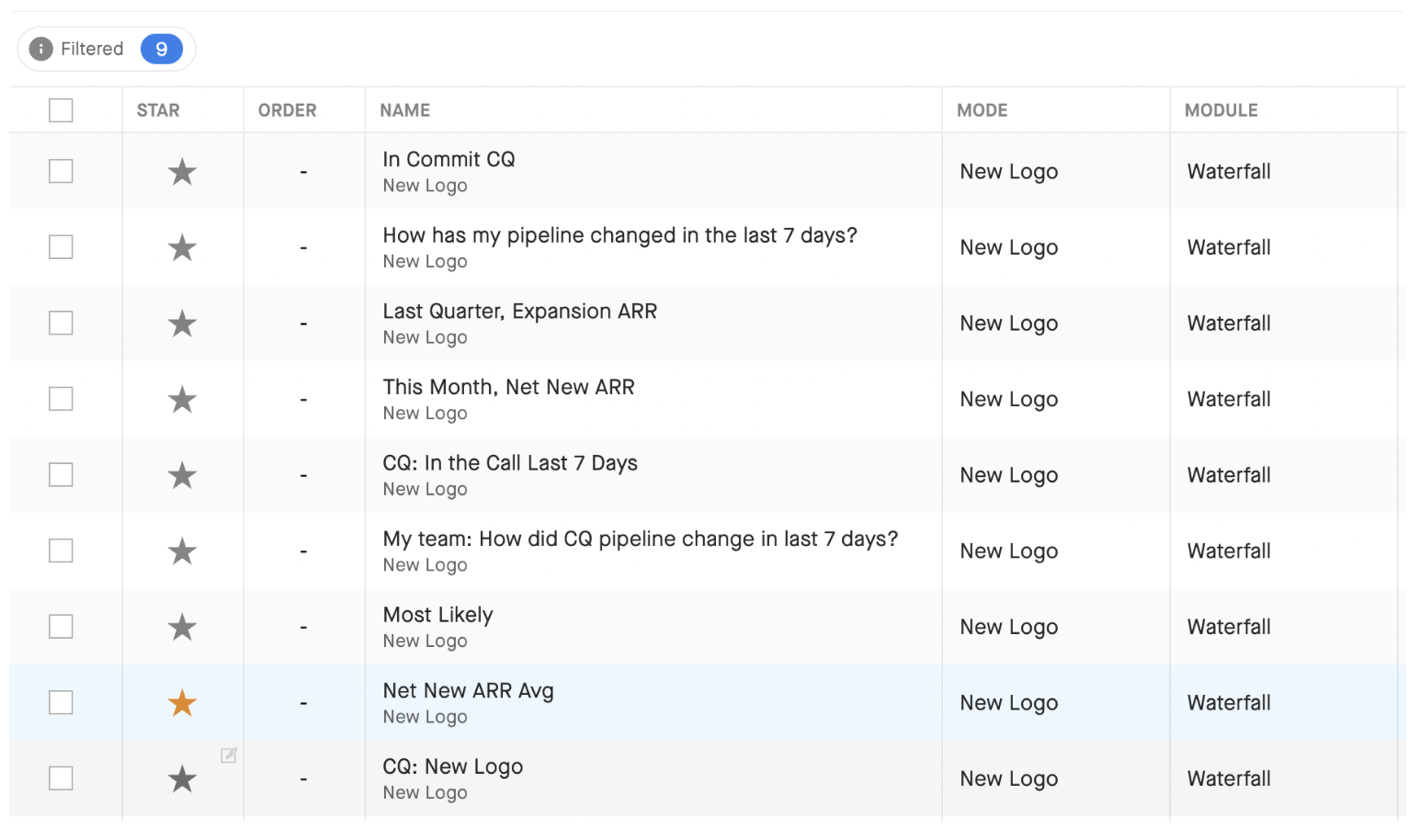Star the In Commit CQ view
This screenshot has width=1408, height=840.
(182, 172)
